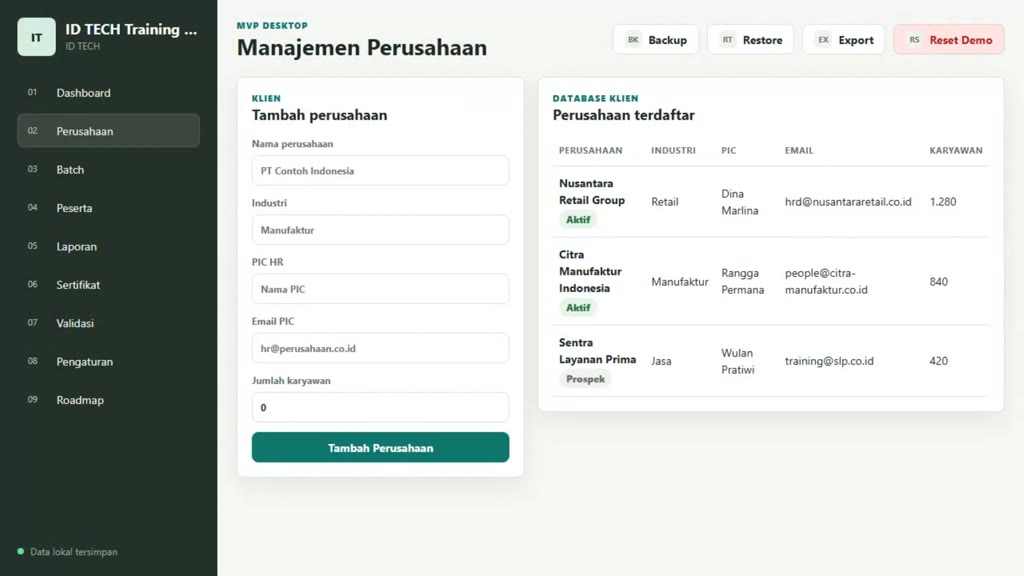Click the Reset Demo button
Screen dimensions: 1024x576
point(949,40)
